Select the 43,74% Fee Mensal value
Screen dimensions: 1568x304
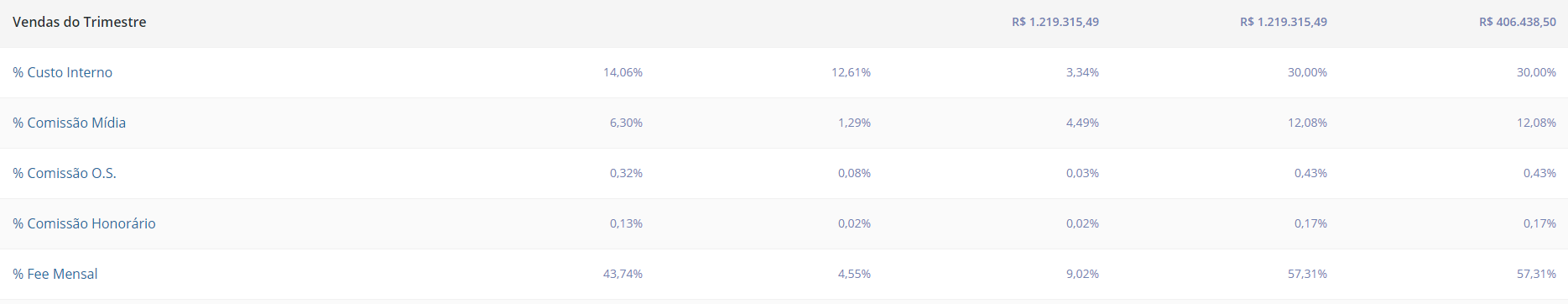(623, 274)
